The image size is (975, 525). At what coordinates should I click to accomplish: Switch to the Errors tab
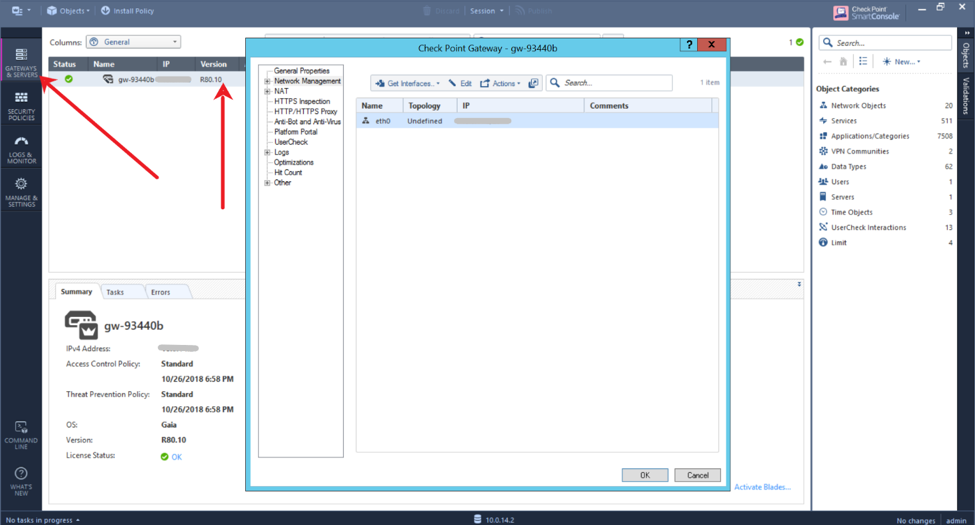pos(160,292)
